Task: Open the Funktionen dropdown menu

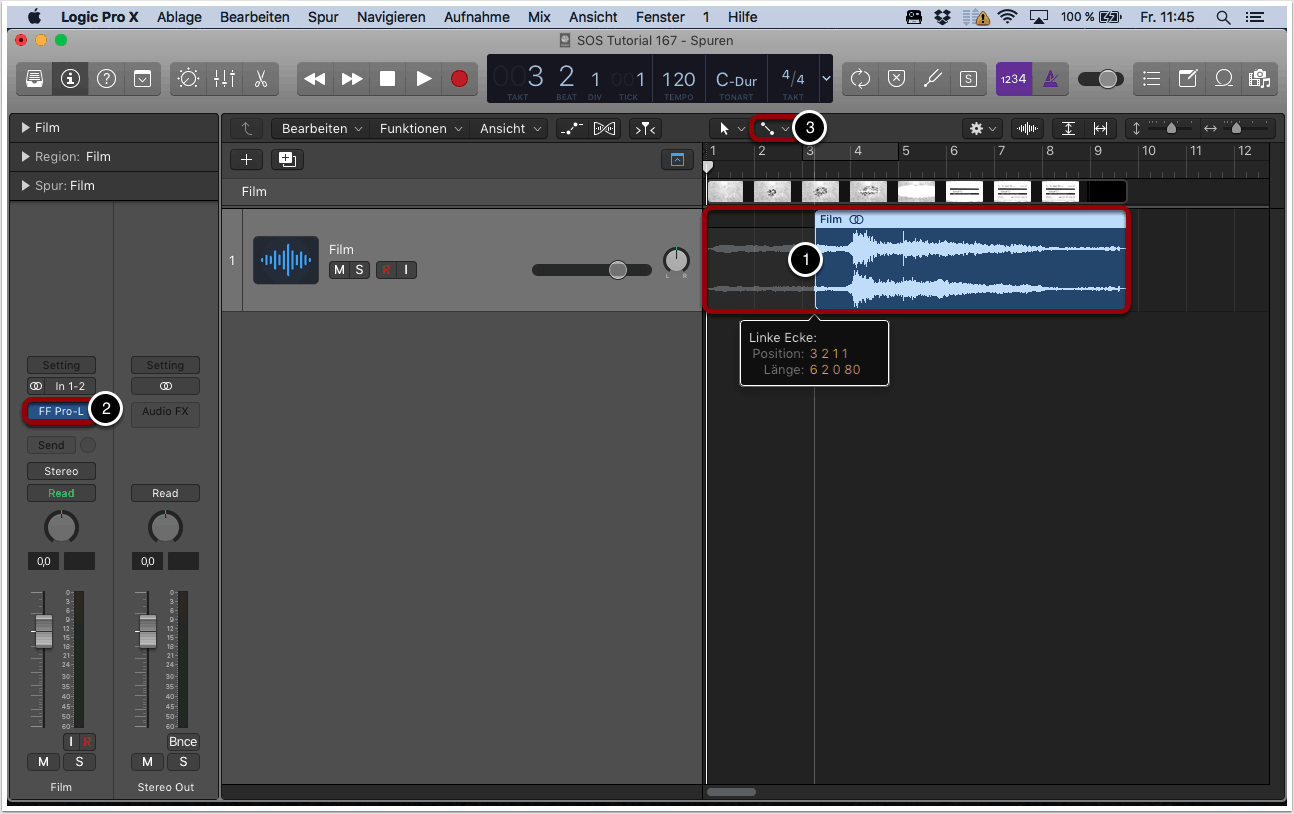Action: click(420, 129)
